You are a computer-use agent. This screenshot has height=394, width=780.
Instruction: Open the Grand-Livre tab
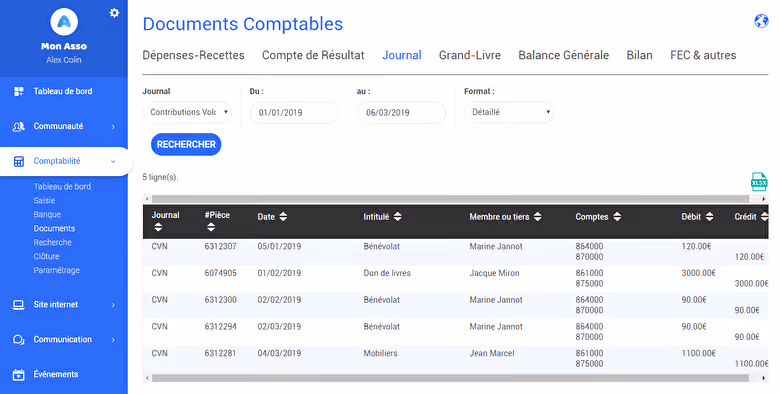pos(470,55)
